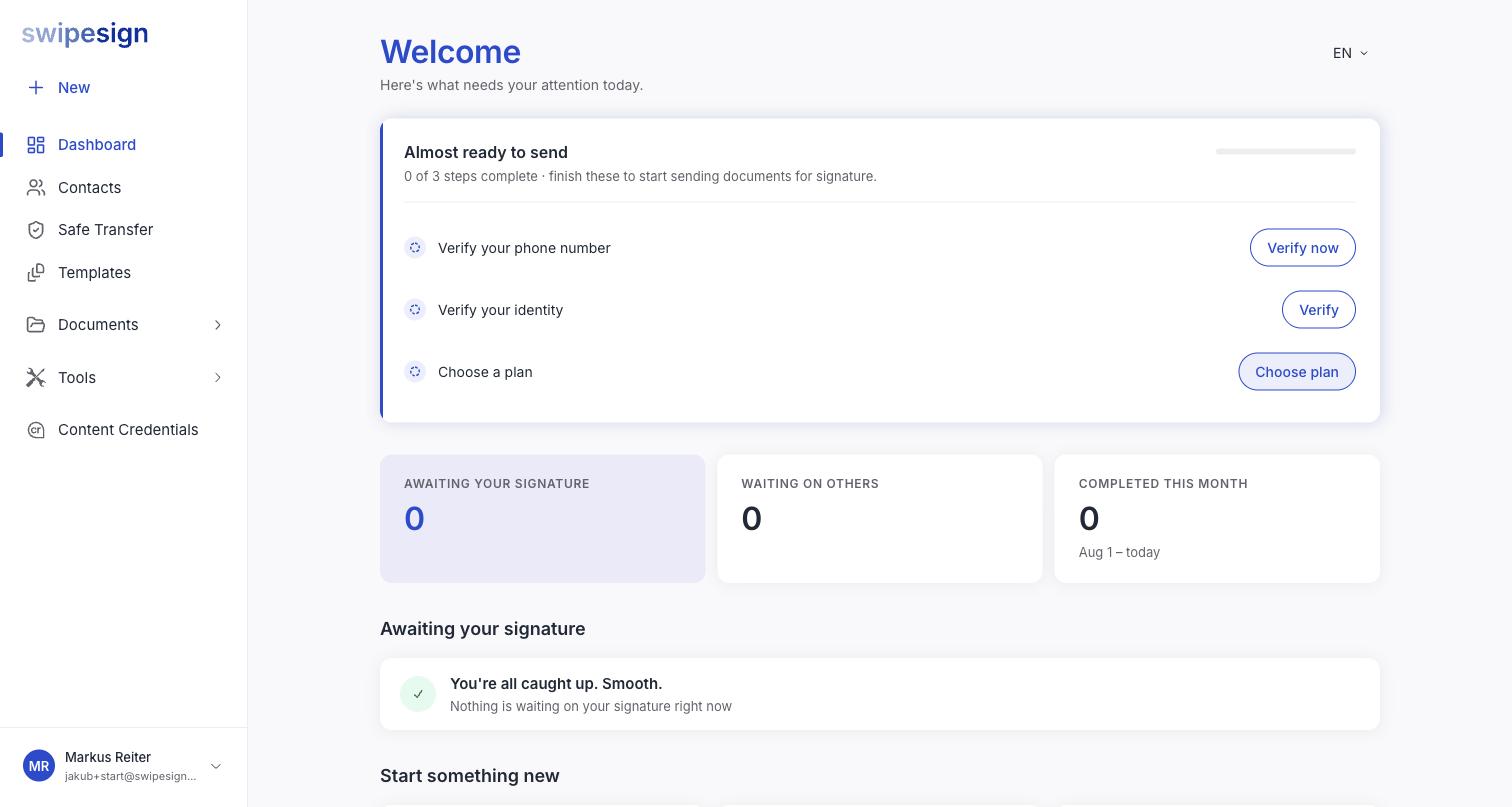Open Content Credentials page
The image size is (1512, 807).
124,430
